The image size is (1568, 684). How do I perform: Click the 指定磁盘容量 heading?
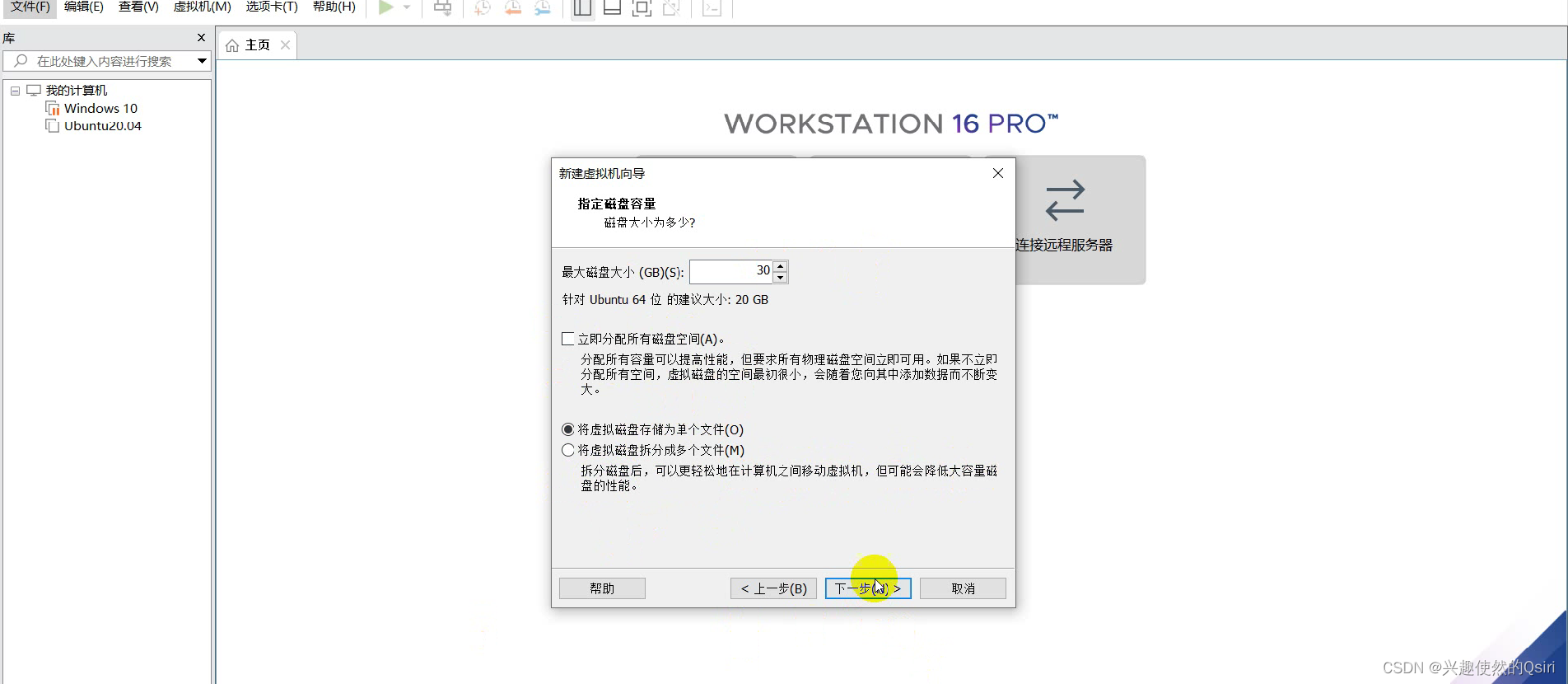[x=617, y=204]
